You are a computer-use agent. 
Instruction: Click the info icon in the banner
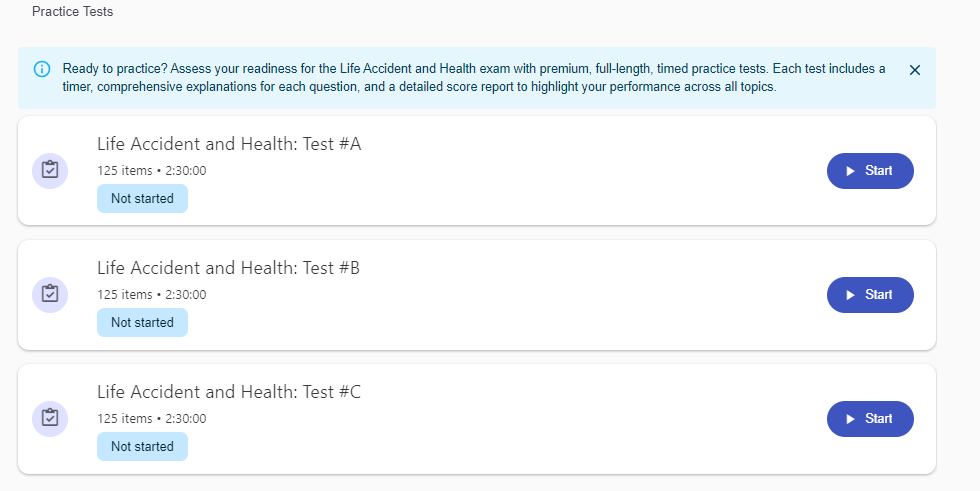[42, 69]
